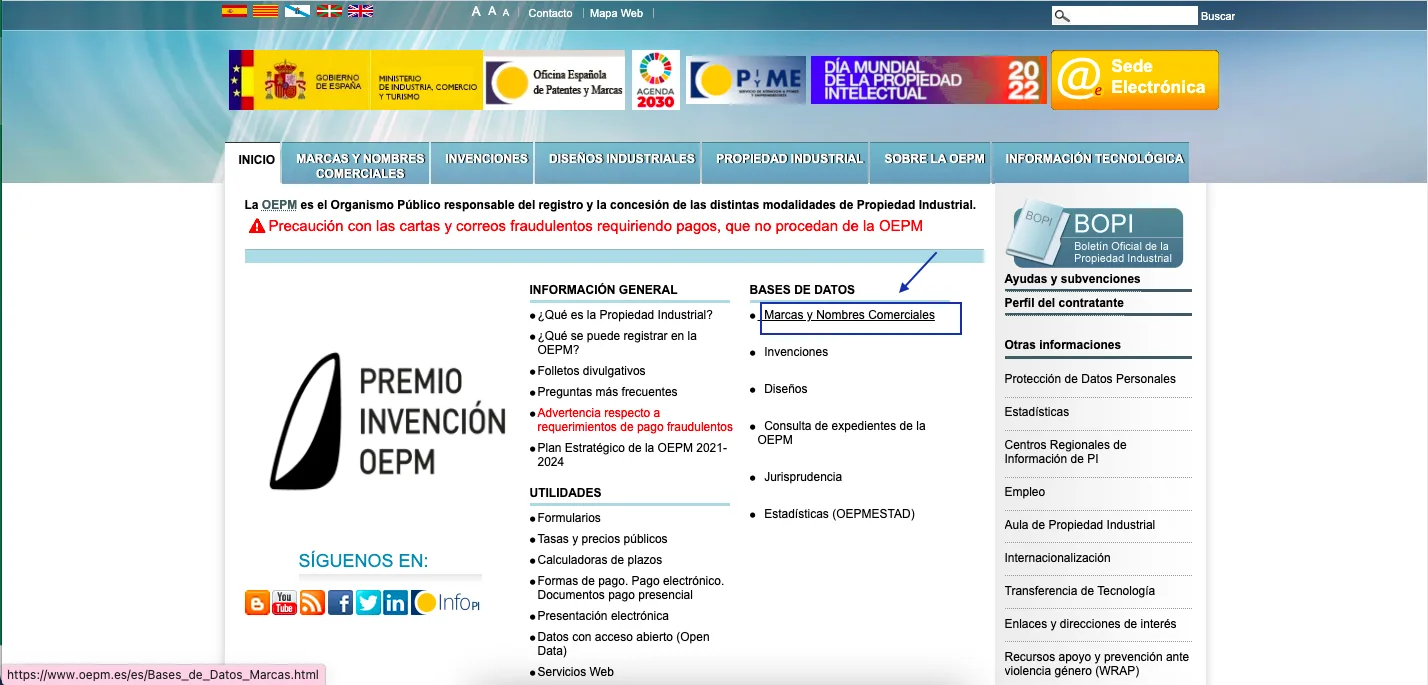Open Plan Estratégico de la OEPM 2021-2024
The height and width of the screenshot is (685, 1428).
632,455
